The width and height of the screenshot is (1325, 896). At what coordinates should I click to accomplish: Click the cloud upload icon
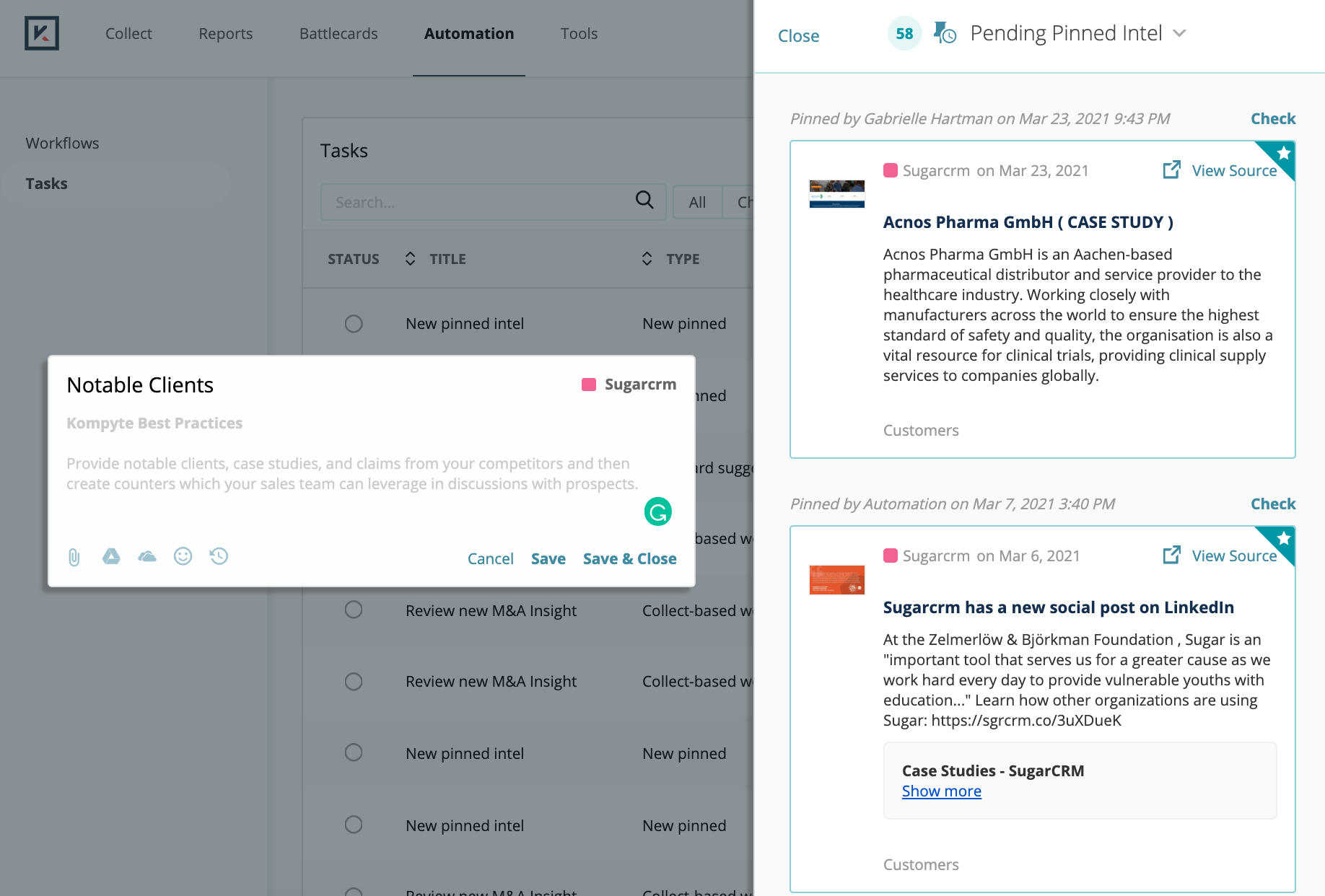(147, 556)
